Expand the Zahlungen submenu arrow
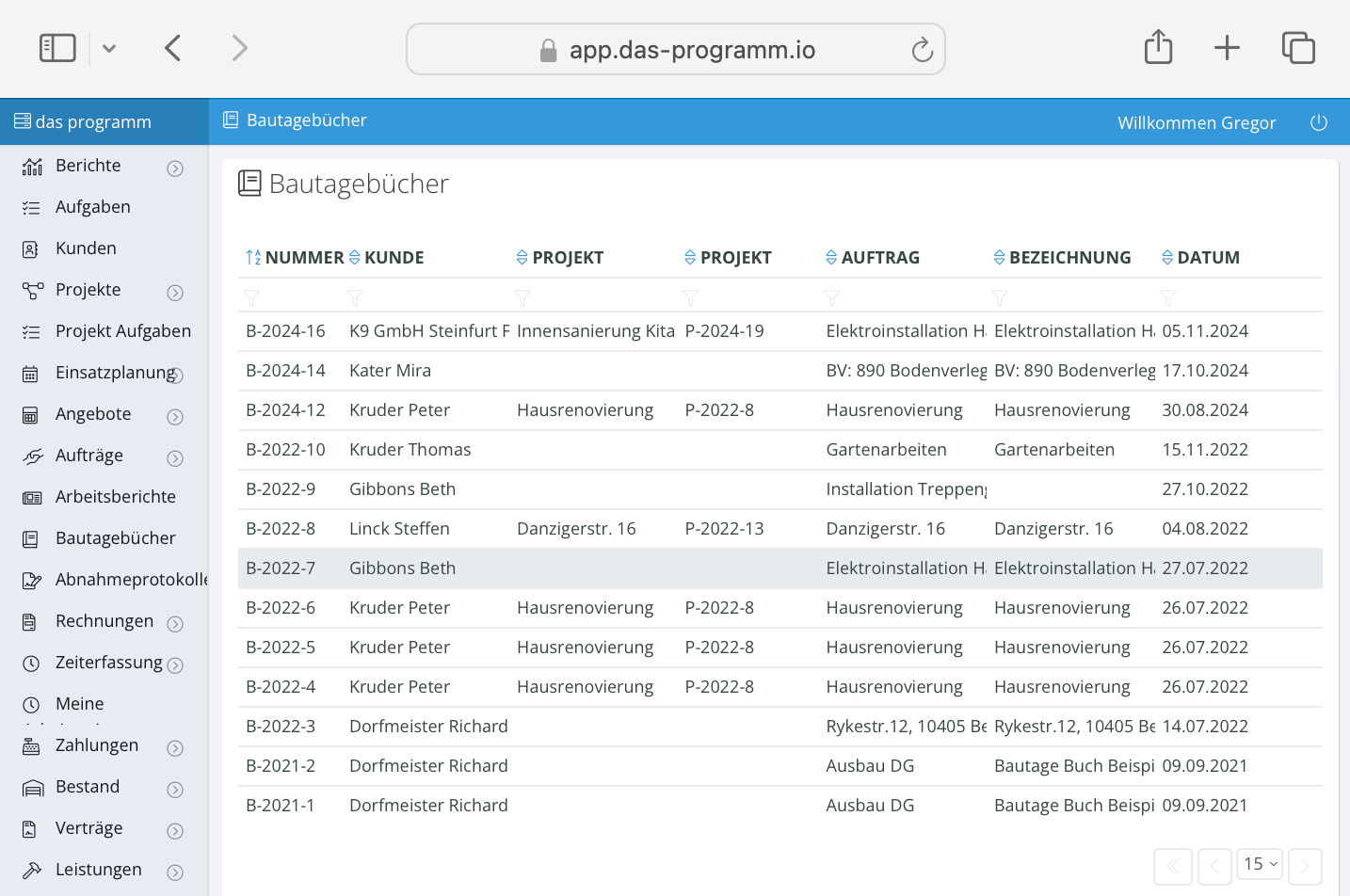The height and width of the screenshot is (896, 1350). (175, 748)
